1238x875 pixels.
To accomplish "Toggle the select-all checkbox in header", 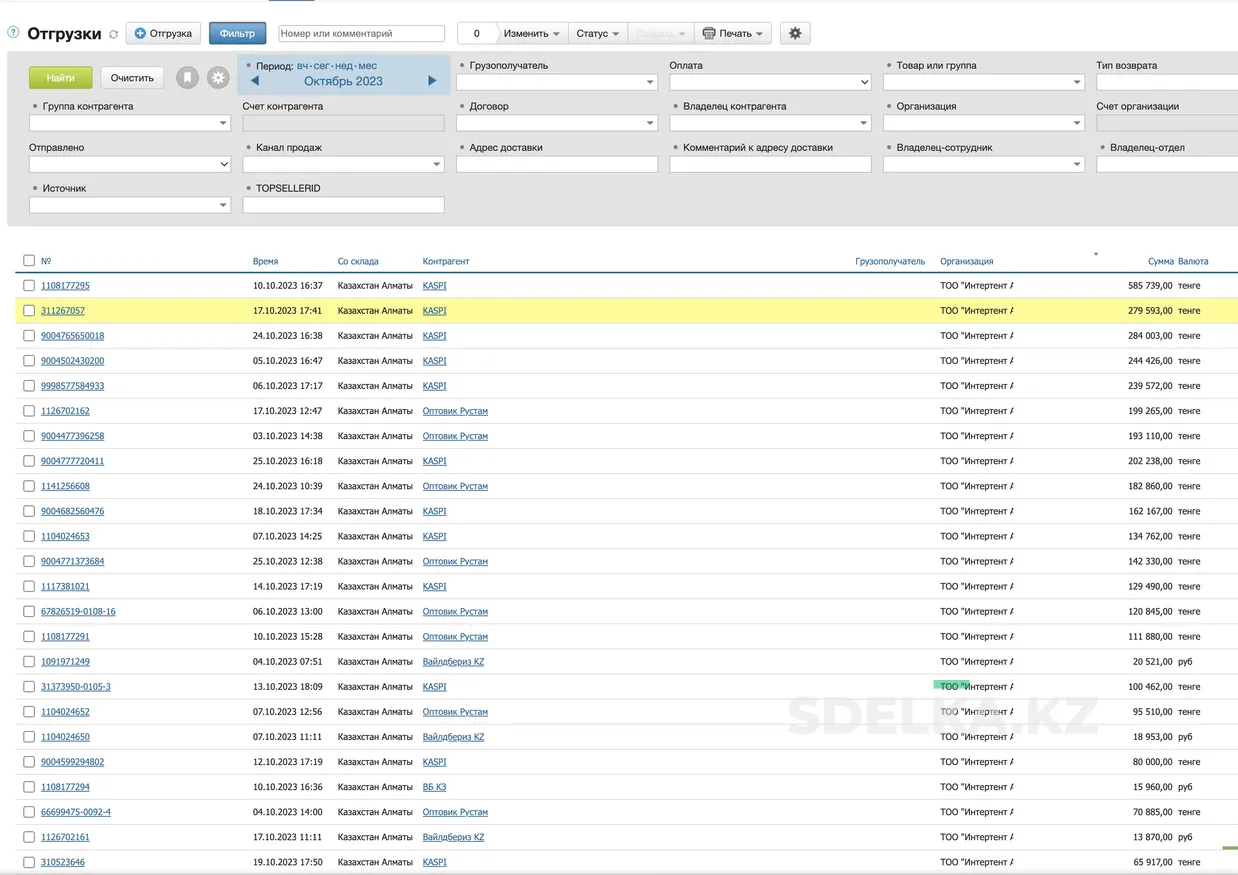I will (x=29, y=260).
